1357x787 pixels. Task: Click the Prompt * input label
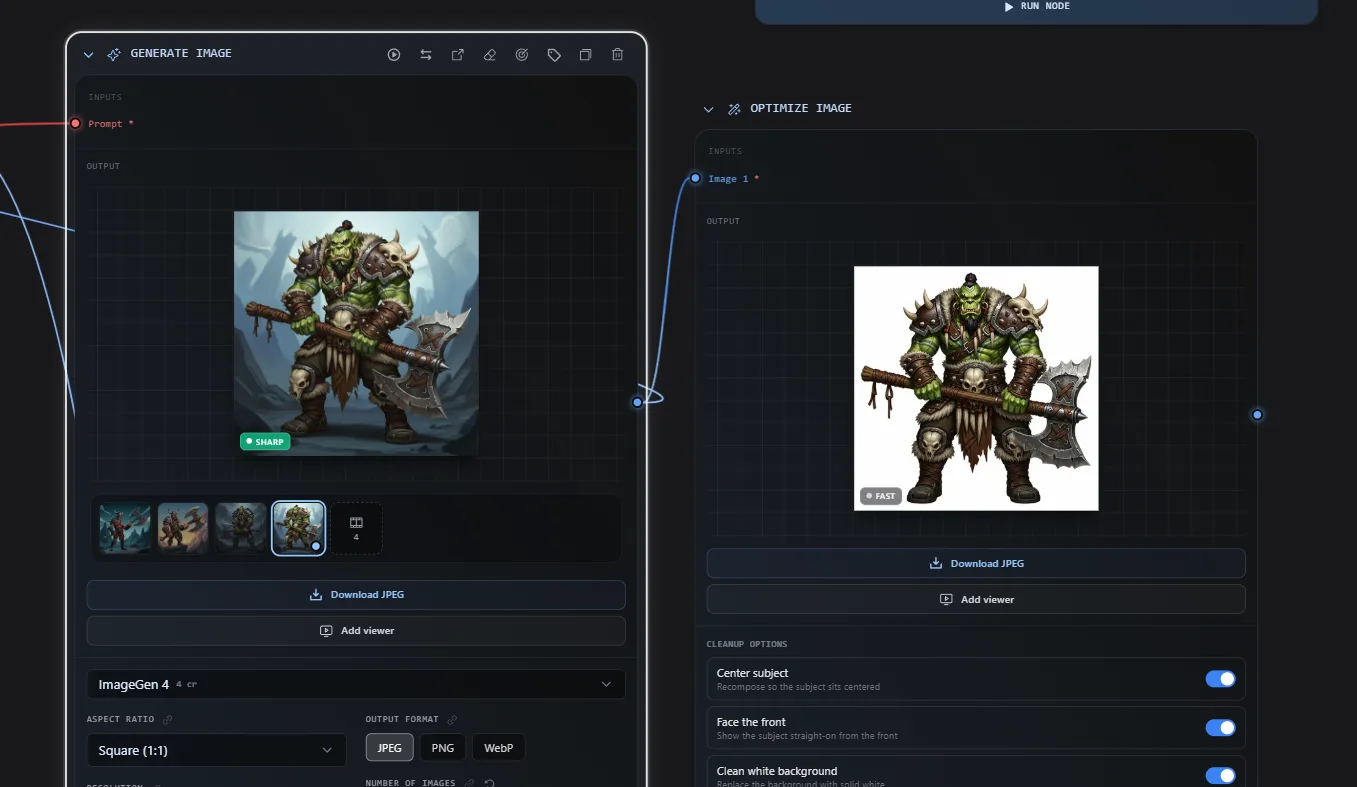click(111, 124)
